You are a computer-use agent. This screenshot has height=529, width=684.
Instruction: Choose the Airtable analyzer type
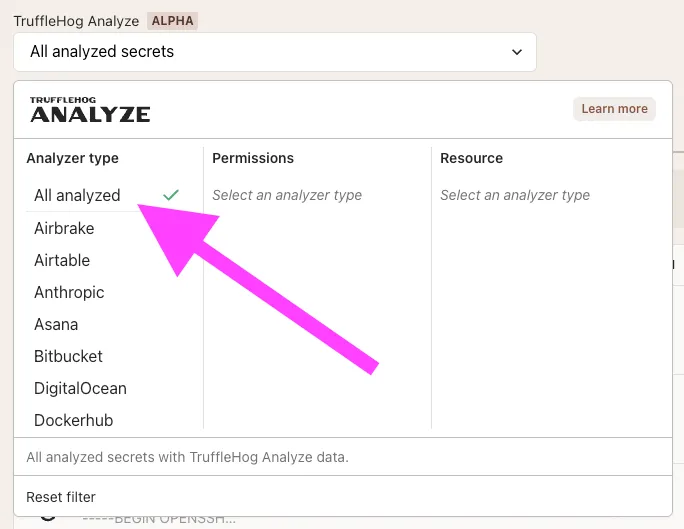coord(62,260)
